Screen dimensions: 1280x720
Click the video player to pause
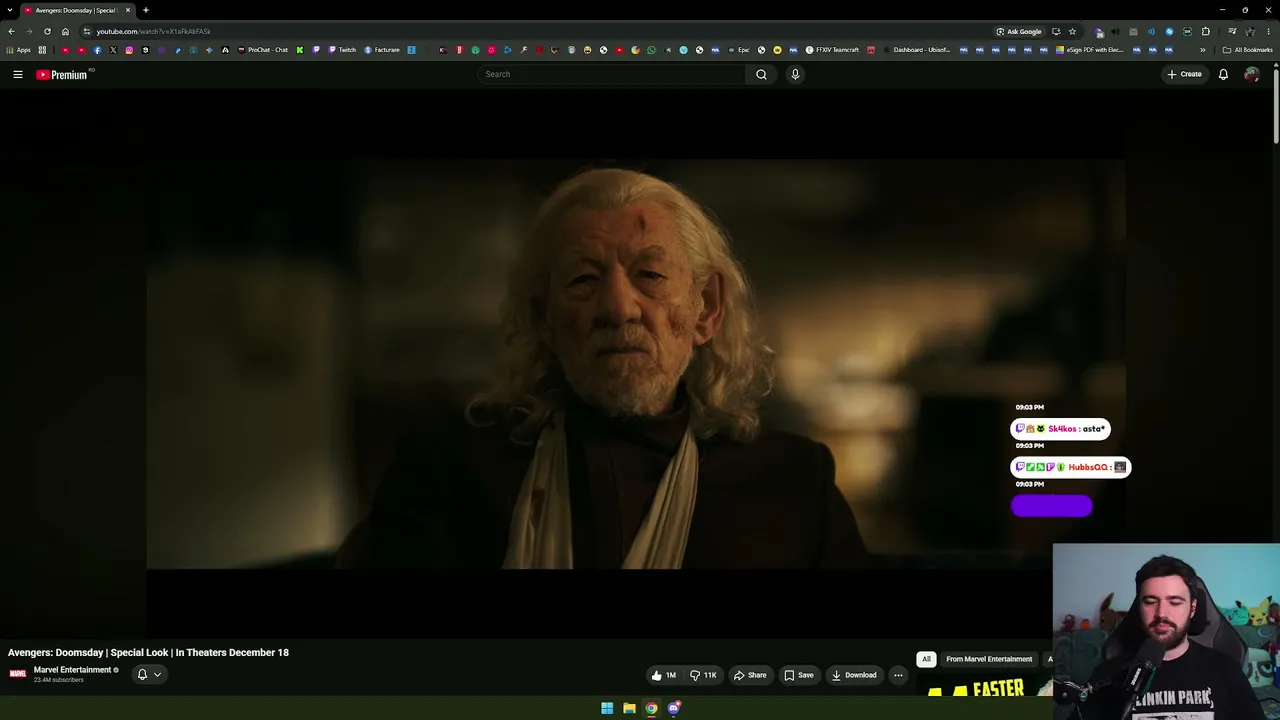[x=636, y=364]
